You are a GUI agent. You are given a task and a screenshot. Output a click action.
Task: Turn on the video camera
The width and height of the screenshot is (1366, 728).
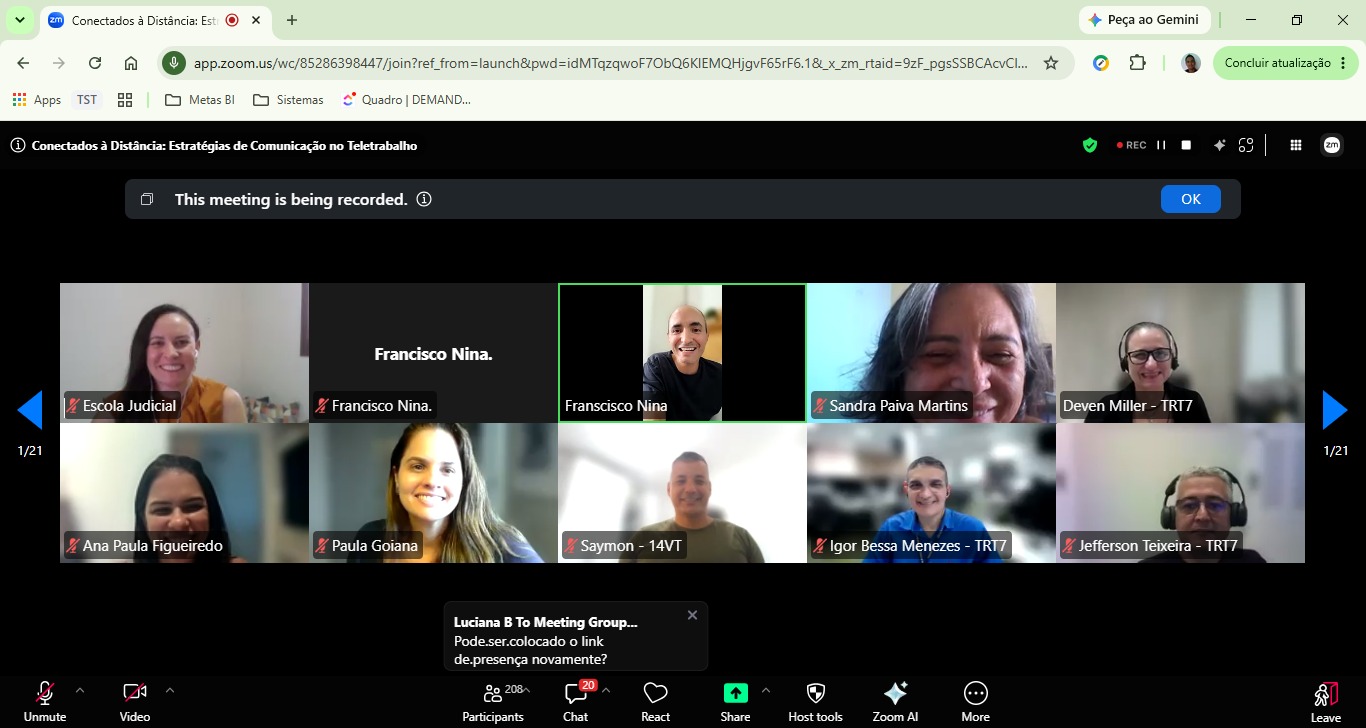(x=135, y=702)
